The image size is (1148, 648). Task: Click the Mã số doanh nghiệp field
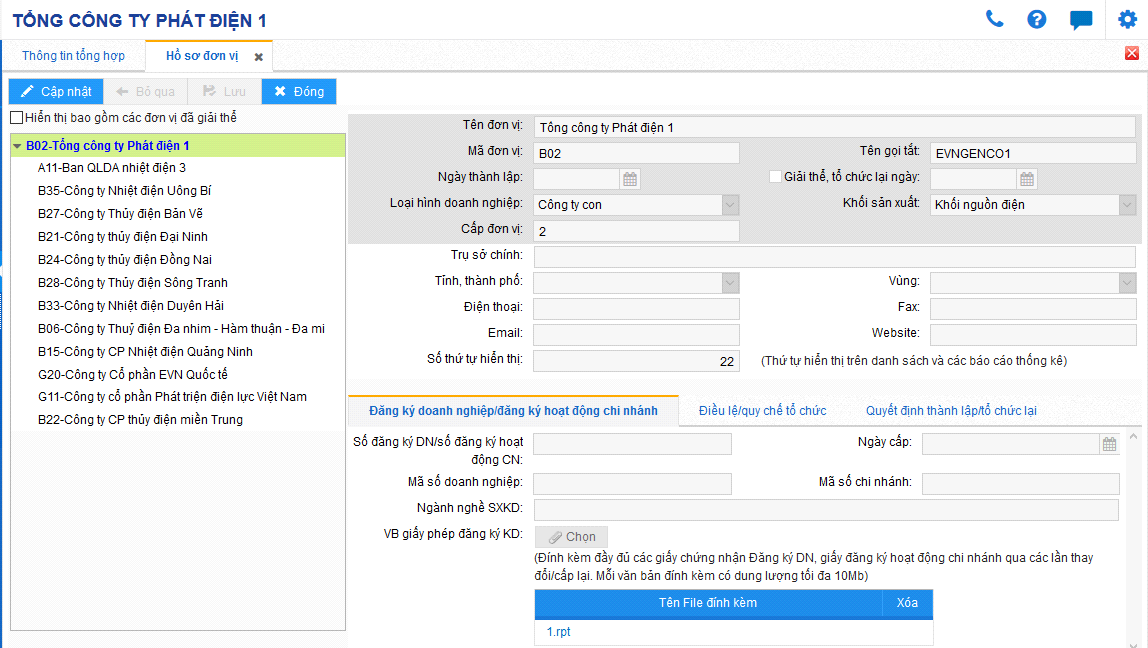click(633, 483)
